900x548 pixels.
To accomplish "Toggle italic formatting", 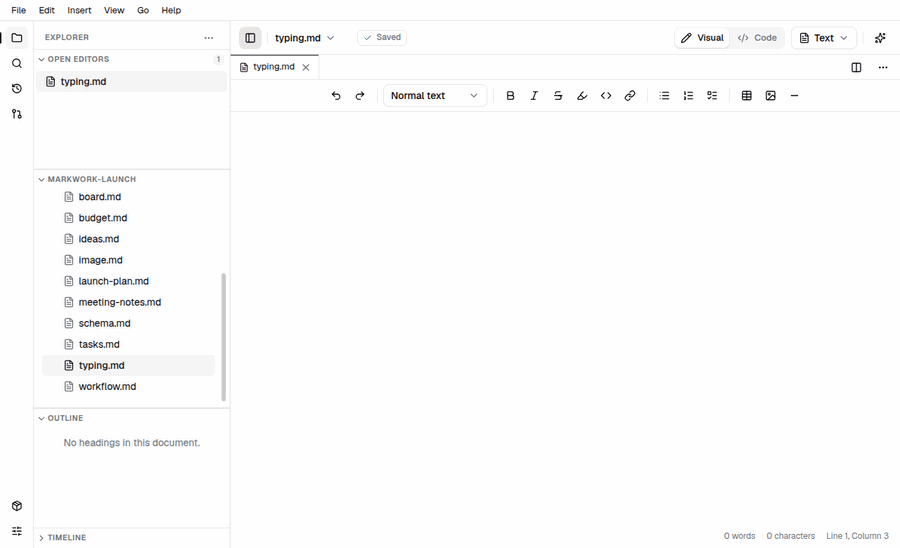I will point(534,96).
